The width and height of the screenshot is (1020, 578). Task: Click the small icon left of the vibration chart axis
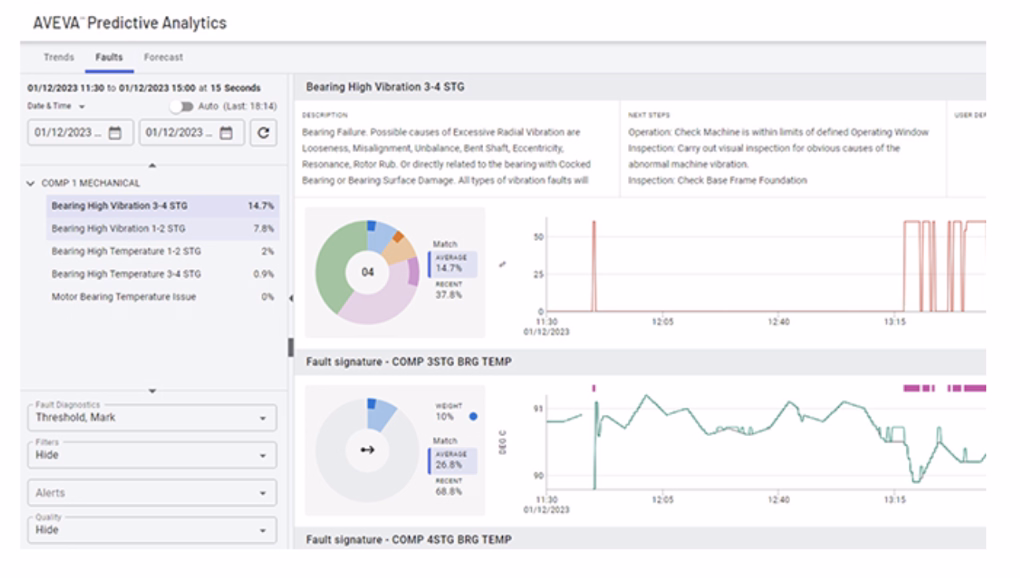(502, 265)
